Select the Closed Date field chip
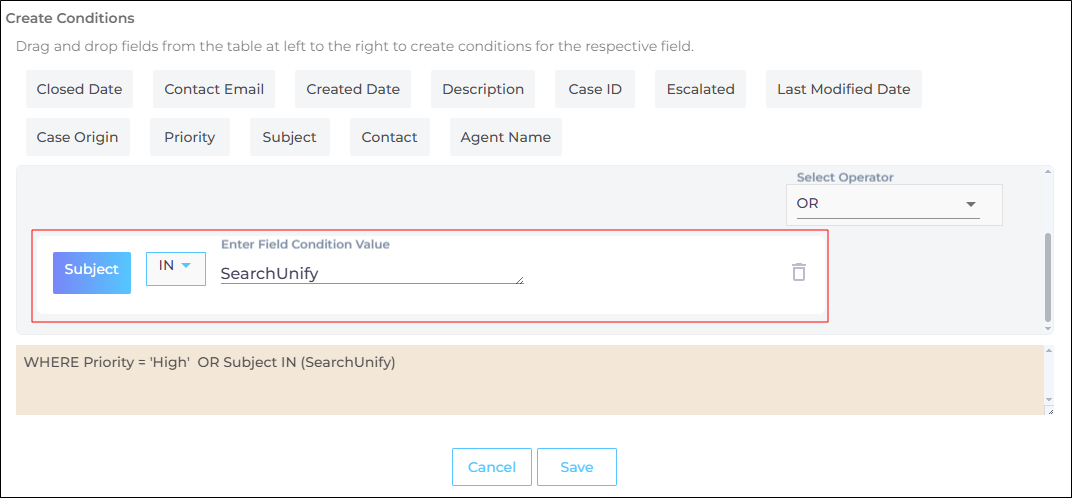 coord(79,89)
